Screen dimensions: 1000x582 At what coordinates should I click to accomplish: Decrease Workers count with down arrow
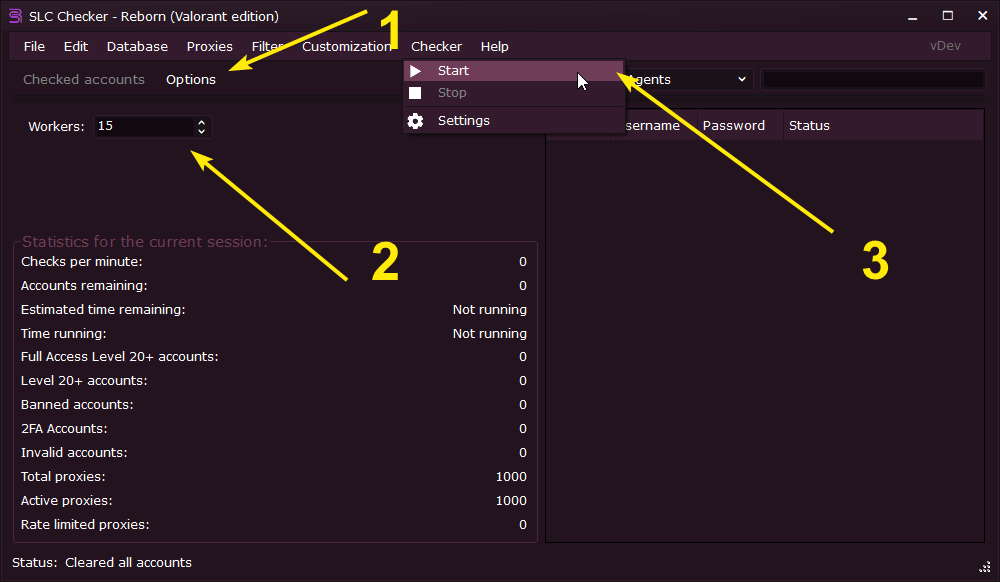point(202,131)
